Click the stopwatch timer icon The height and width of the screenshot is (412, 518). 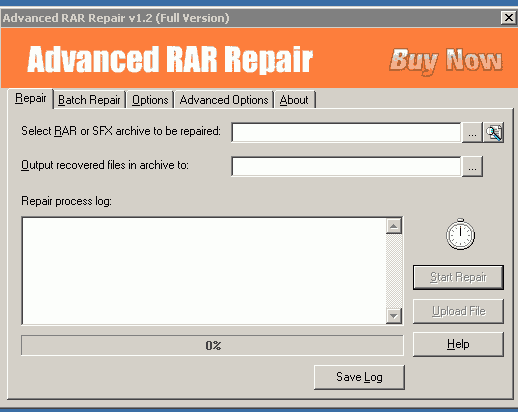460,234
